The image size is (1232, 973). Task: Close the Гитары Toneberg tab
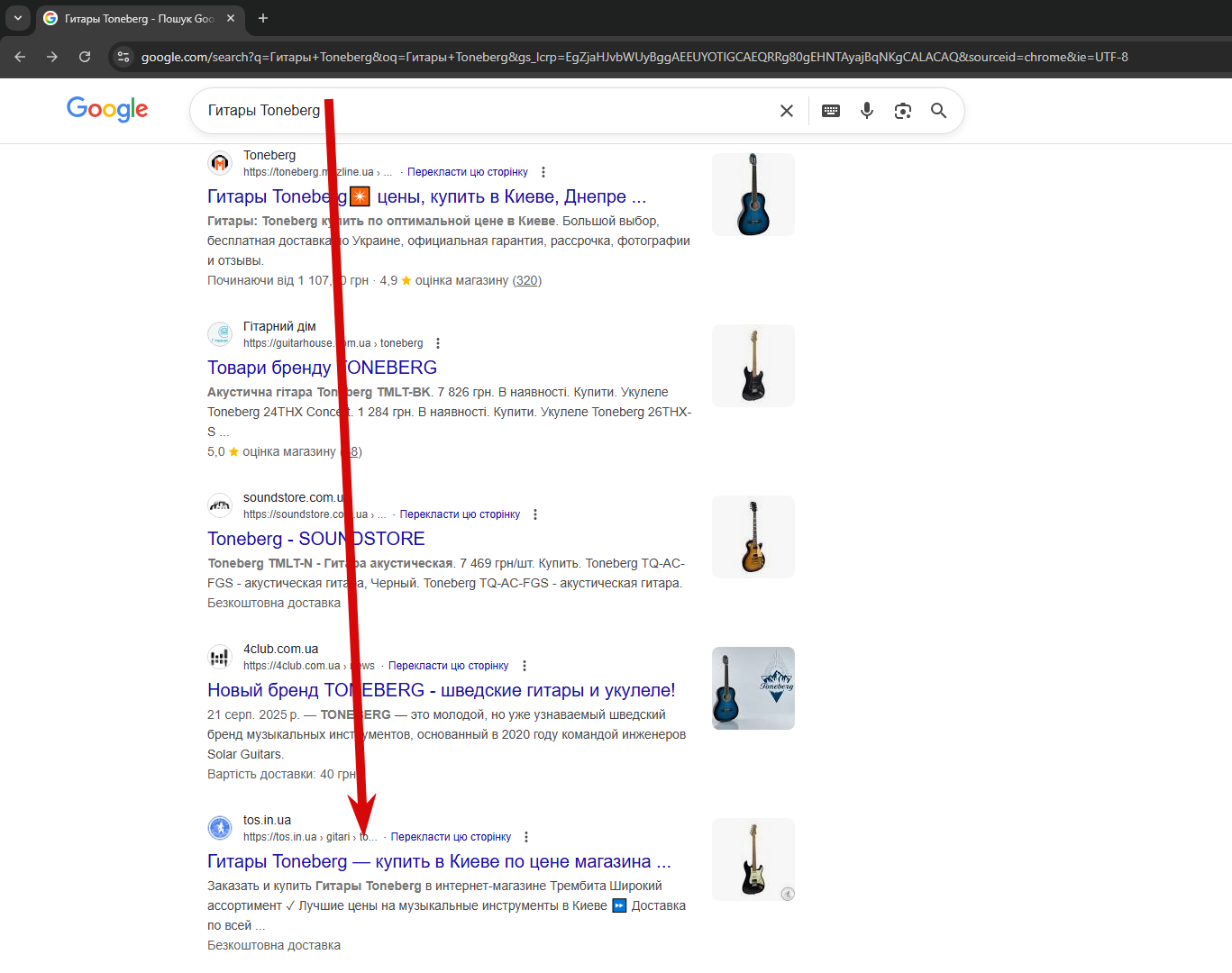231,18
